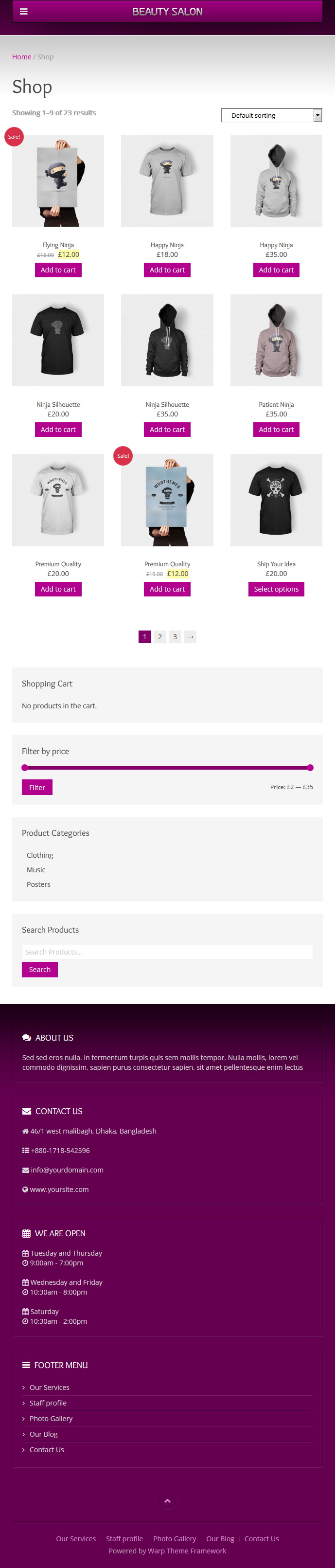Click the Home breadcrumb link
This screenshot has height=1568, width=335.
tap(21, 56)
